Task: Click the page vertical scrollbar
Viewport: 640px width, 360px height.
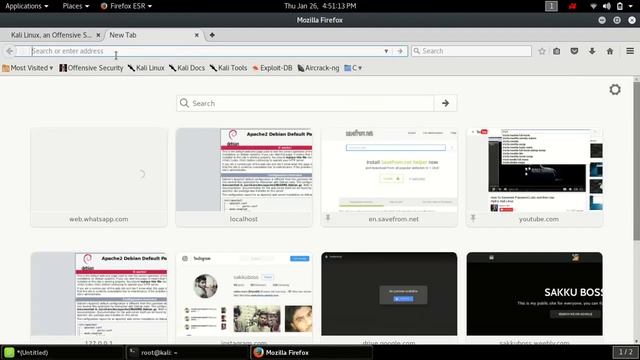Action: 636,161
